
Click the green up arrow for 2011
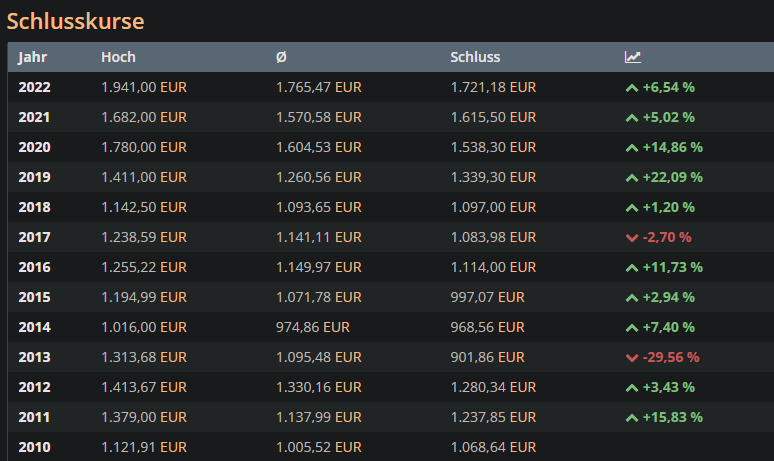[x=631, y=418]
